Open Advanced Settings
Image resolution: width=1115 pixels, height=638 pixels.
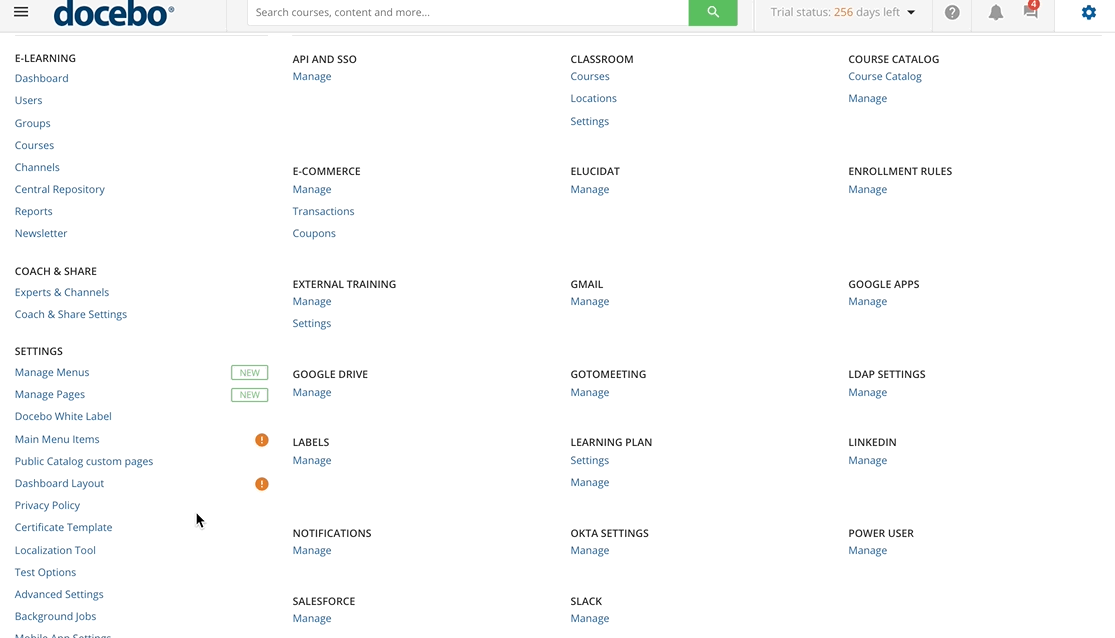coord(59,595)
